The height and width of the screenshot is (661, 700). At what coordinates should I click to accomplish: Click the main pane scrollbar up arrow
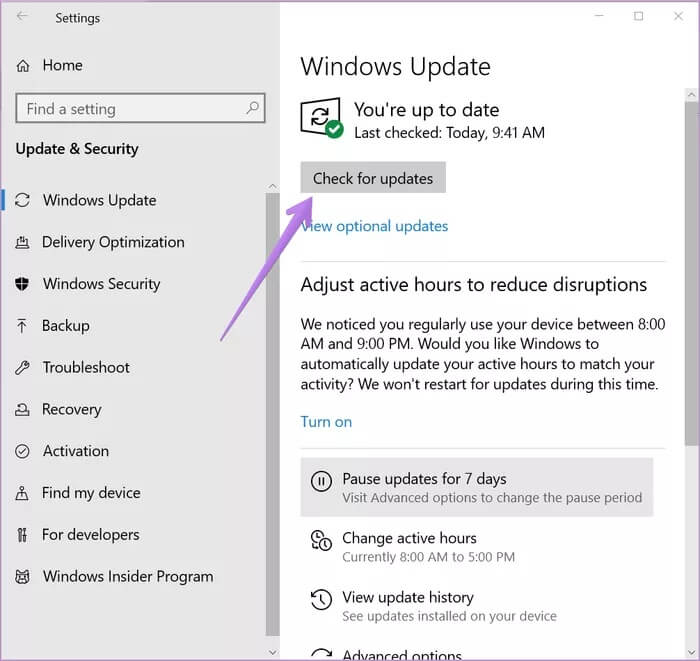pyautogui.click(x=692, y=95)
